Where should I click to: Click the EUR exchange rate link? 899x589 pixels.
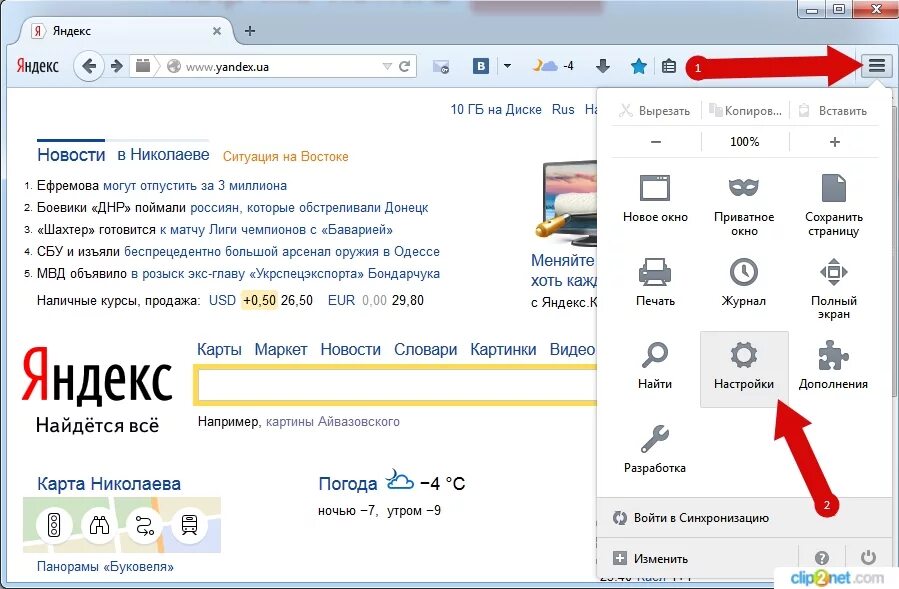click(341, 300)
